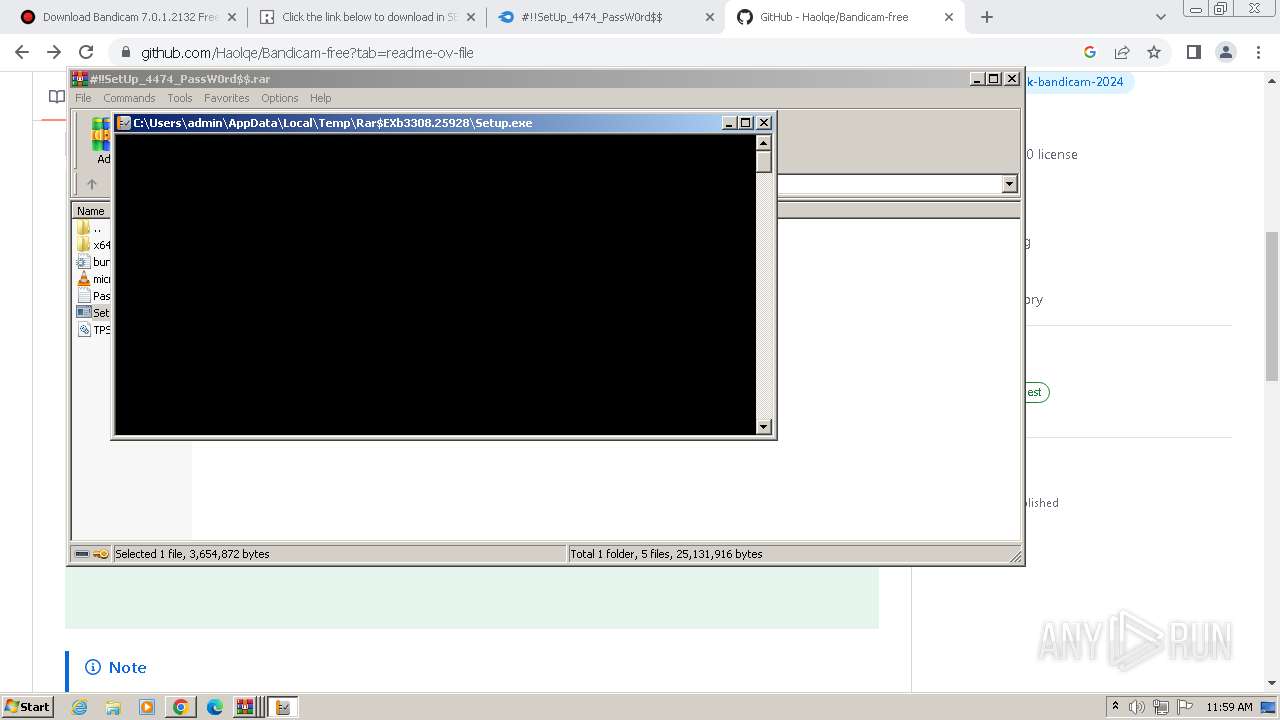Launch Internet Explorer from taskbar
Screen dimensions: 1280x720
pos(80,707)
